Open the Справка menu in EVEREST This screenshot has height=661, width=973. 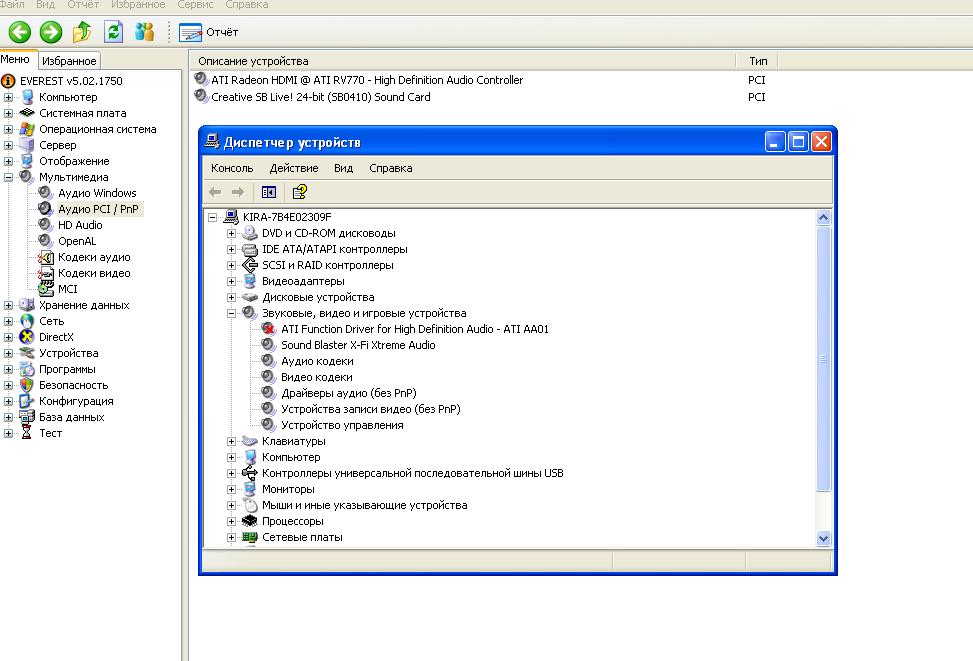[247, 4]
